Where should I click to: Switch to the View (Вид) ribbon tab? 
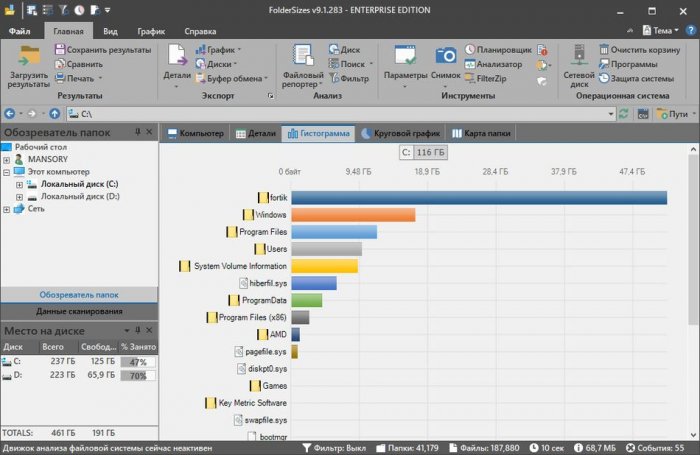pyautogui.click(x=110, y=31)
